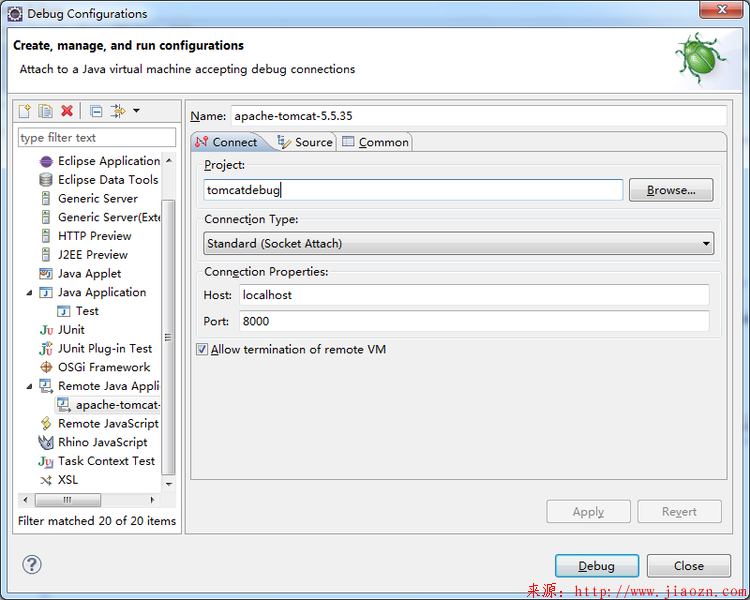This screenshot has width=750, height=600.
Task: Click the Rhino JavaScript icon
Action: [46, 443]
